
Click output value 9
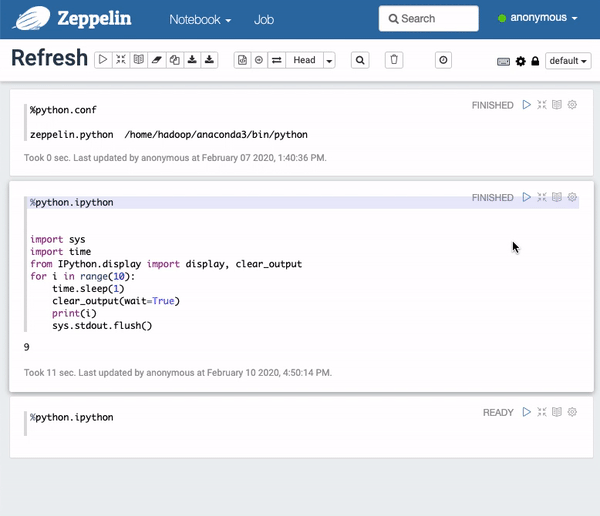[26, 347]
